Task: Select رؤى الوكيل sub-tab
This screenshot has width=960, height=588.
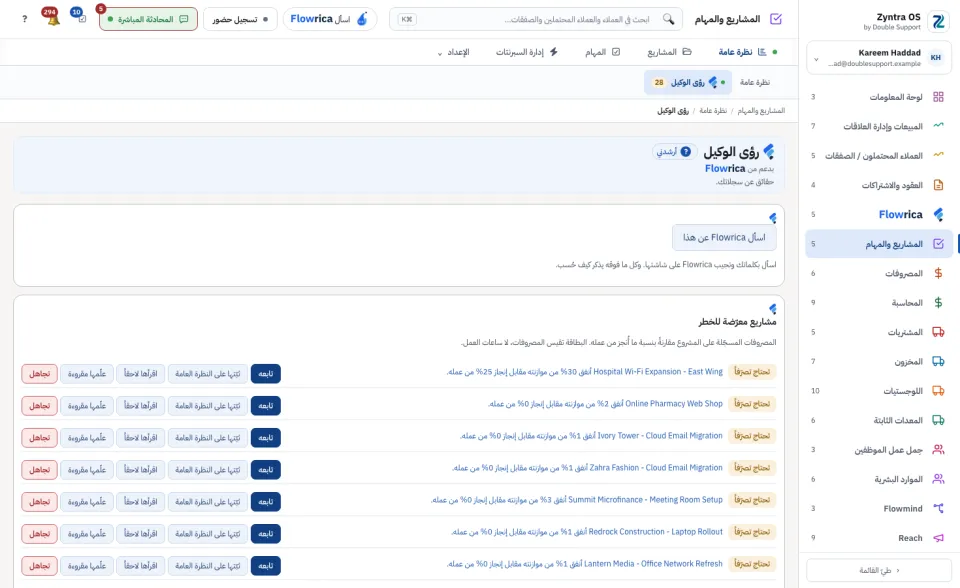Action: 688,82
